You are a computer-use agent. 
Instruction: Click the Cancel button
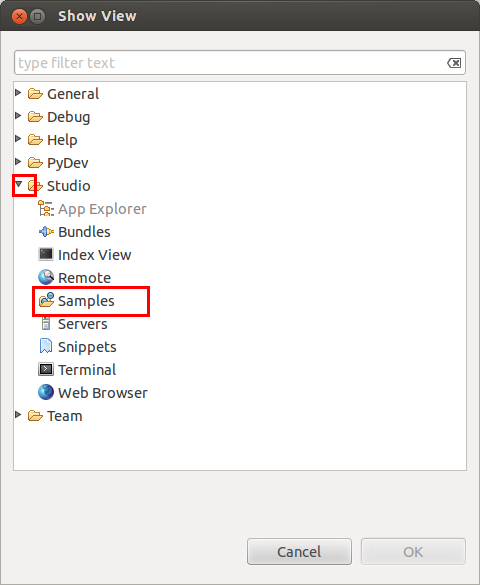point(299,551)
